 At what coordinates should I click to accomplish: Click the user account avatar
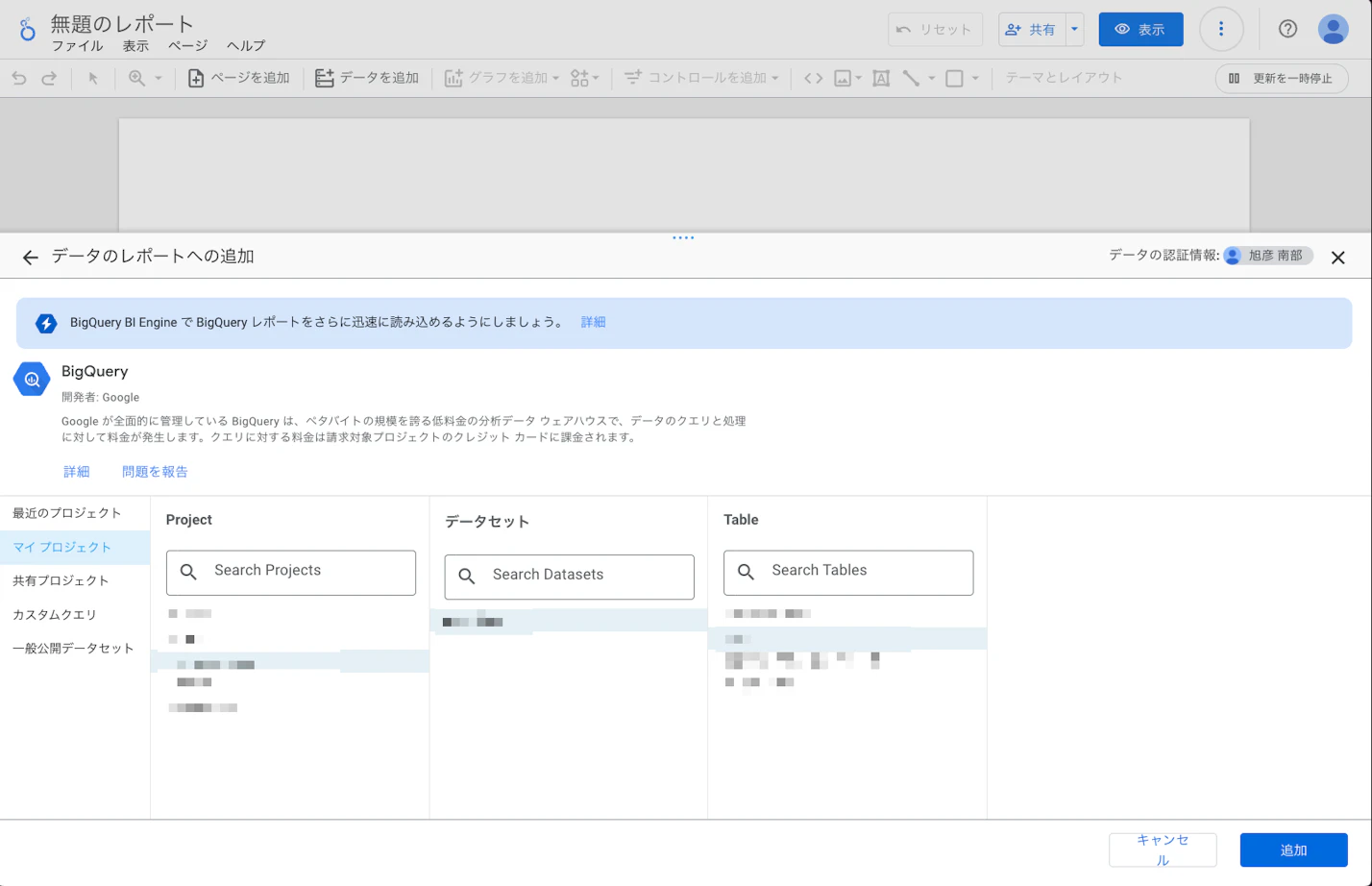pos(1333,29)
